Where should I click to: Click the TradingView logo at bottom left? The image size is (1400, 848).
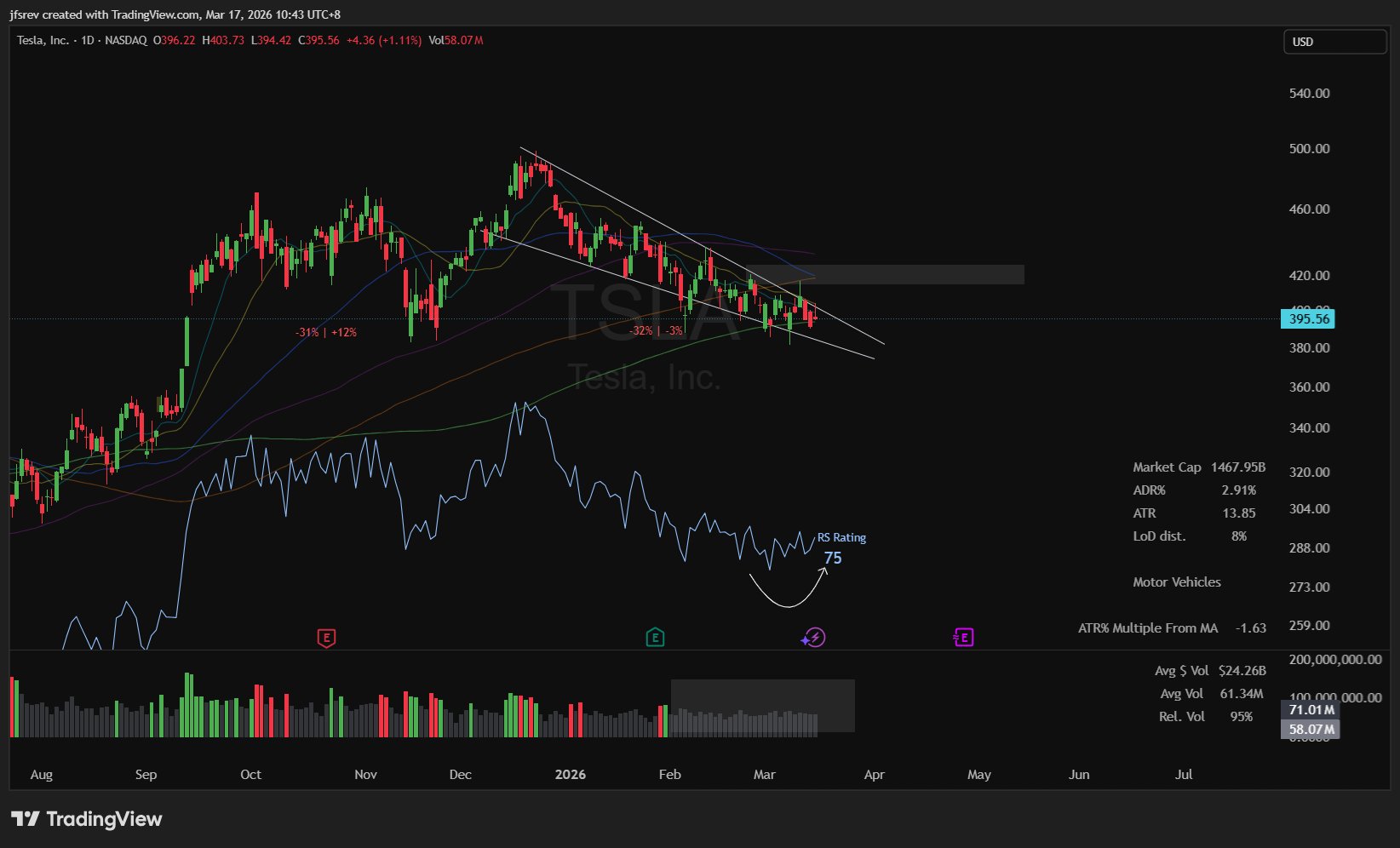(x=87, y=819)
